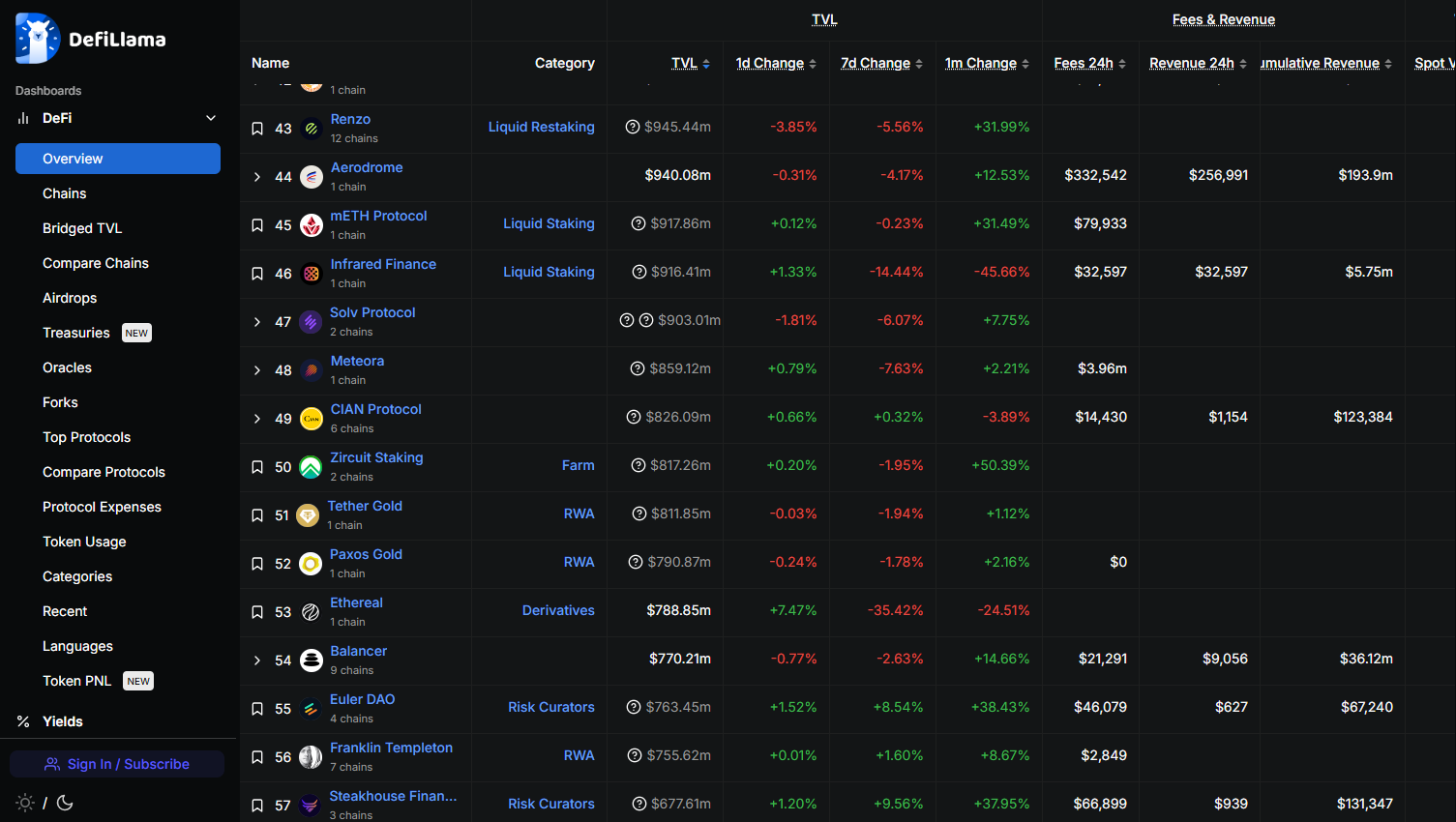
Task: Click the DeFi bar chart icon
Action: (23, 118)
